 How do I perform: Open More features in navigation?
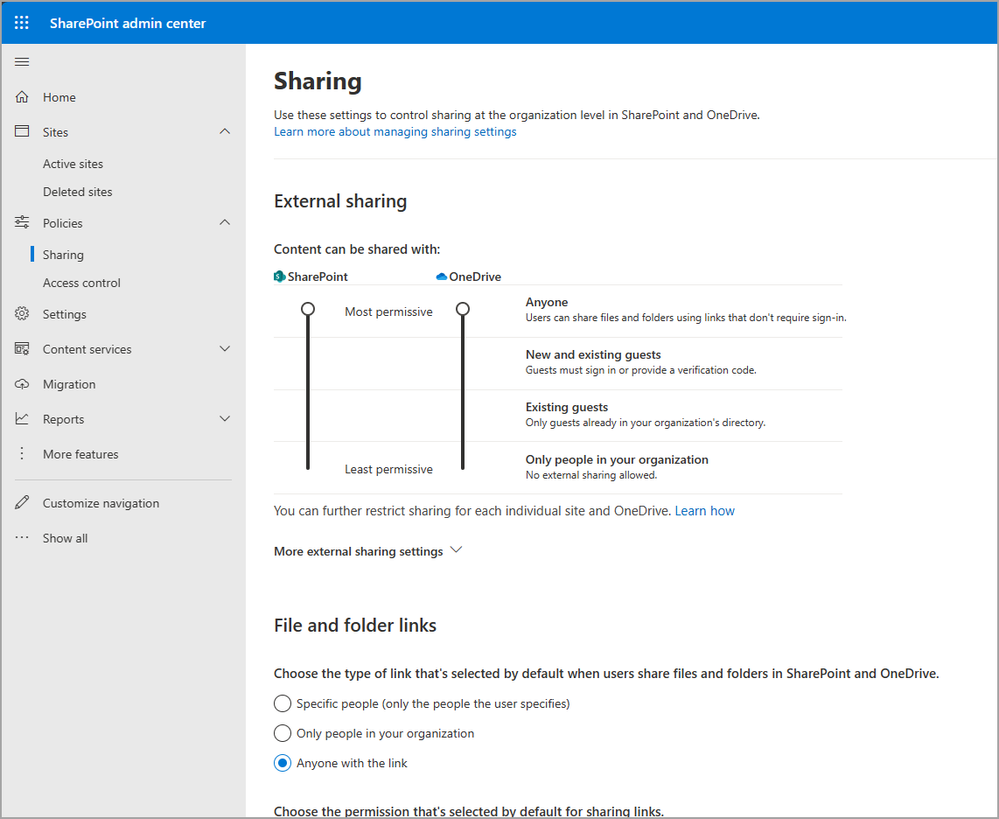tap(80, 454)
